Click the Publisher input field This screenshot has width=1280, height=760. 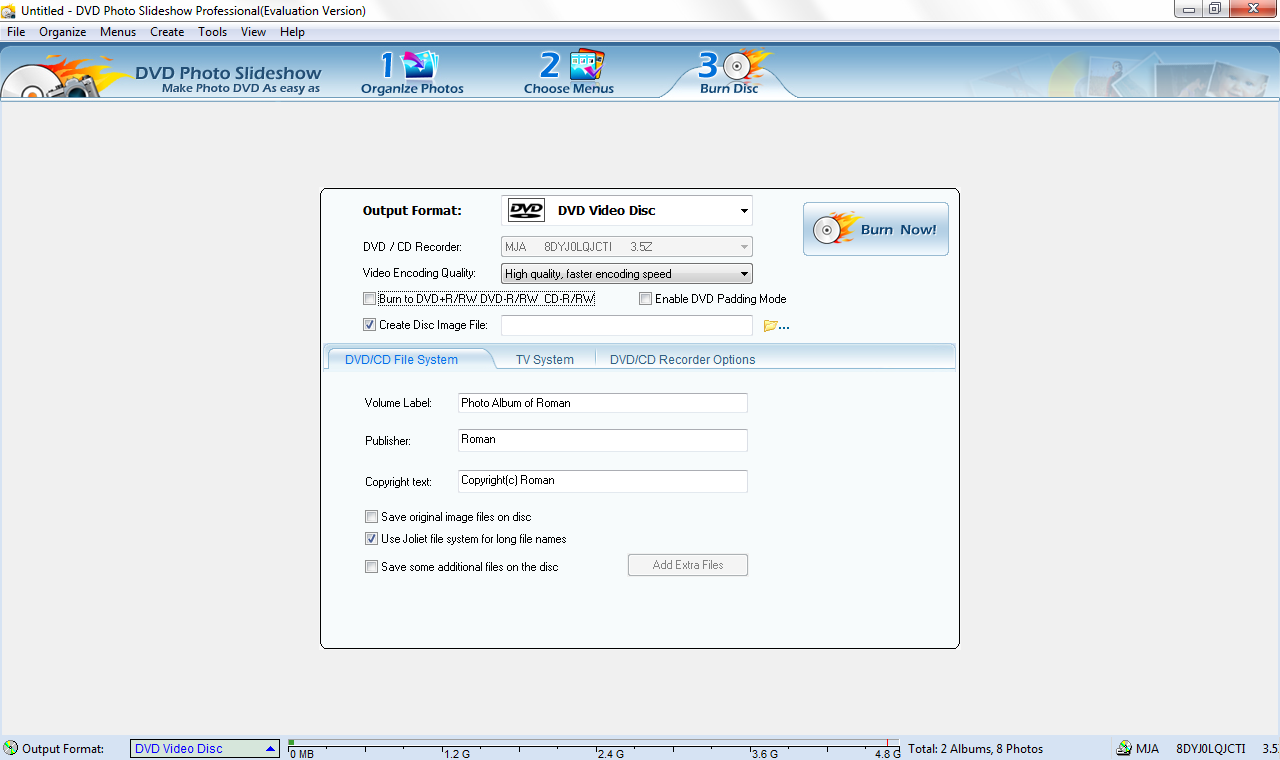[x=603, y=440]
